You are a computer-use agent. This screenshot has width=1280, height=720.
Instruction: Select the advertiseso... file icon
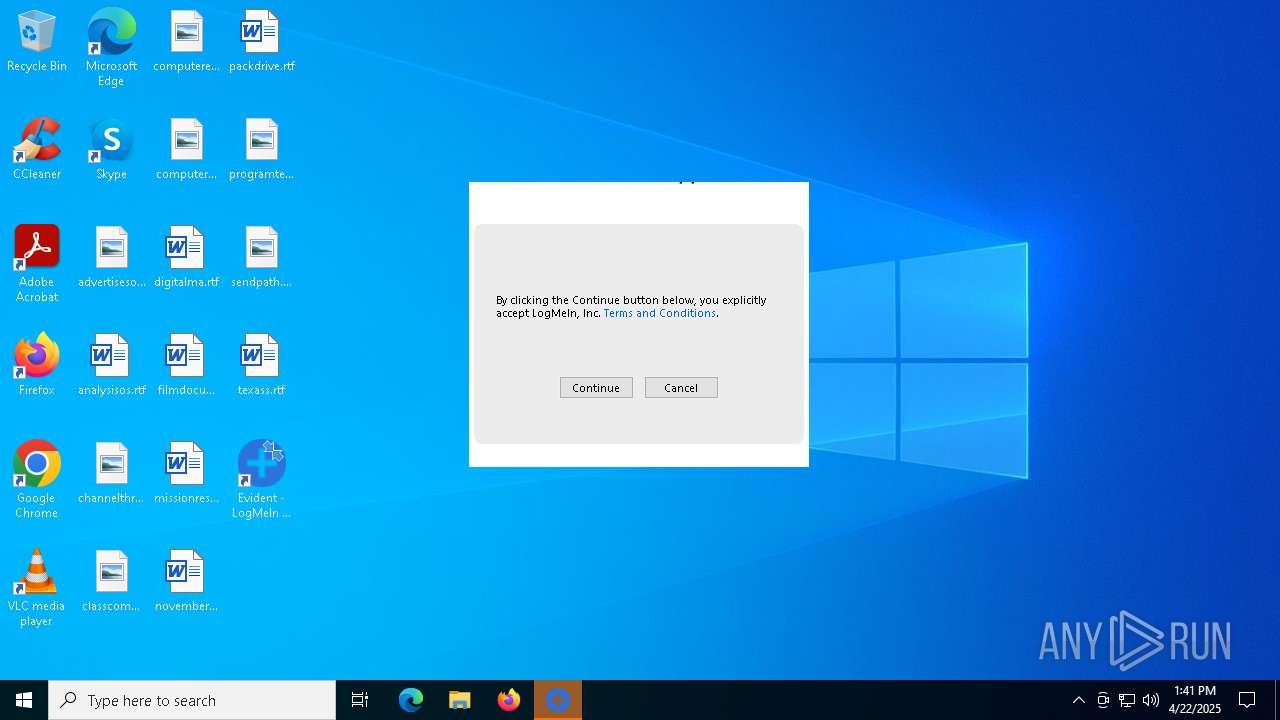[111, 258]
